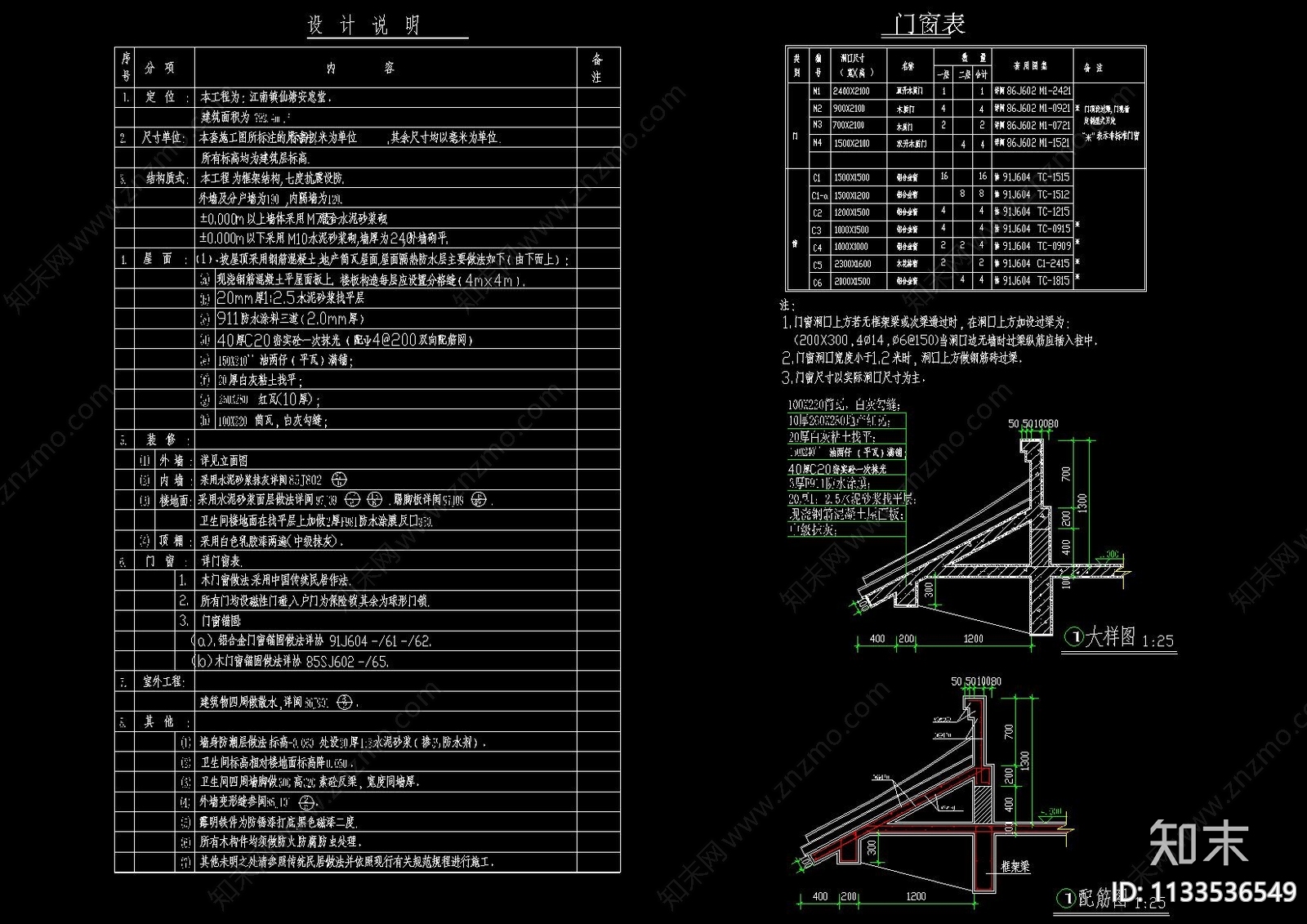This screenshot has height=924, width=1307.
Task: Click the '室外工程' item label
Action: point(163,681)
